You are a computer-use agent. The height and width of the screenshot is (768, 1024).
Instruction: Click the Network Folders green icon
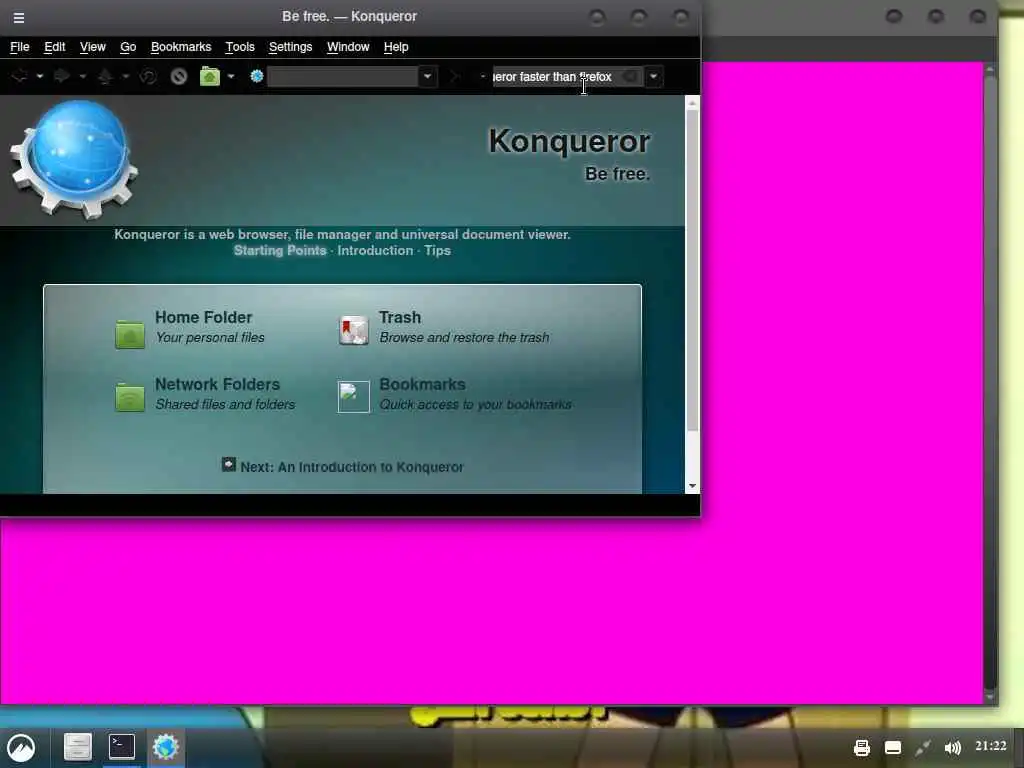point(130,396)
